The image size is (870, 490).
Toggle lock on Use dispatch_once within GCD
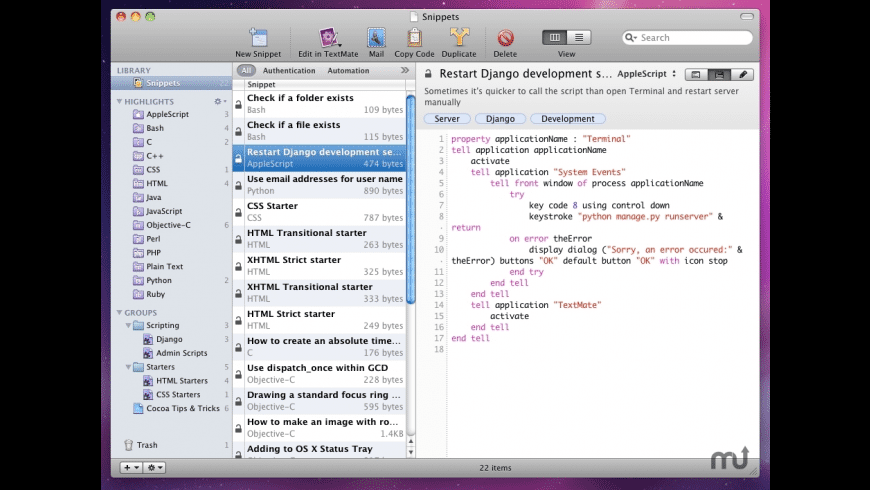[239, 375]
